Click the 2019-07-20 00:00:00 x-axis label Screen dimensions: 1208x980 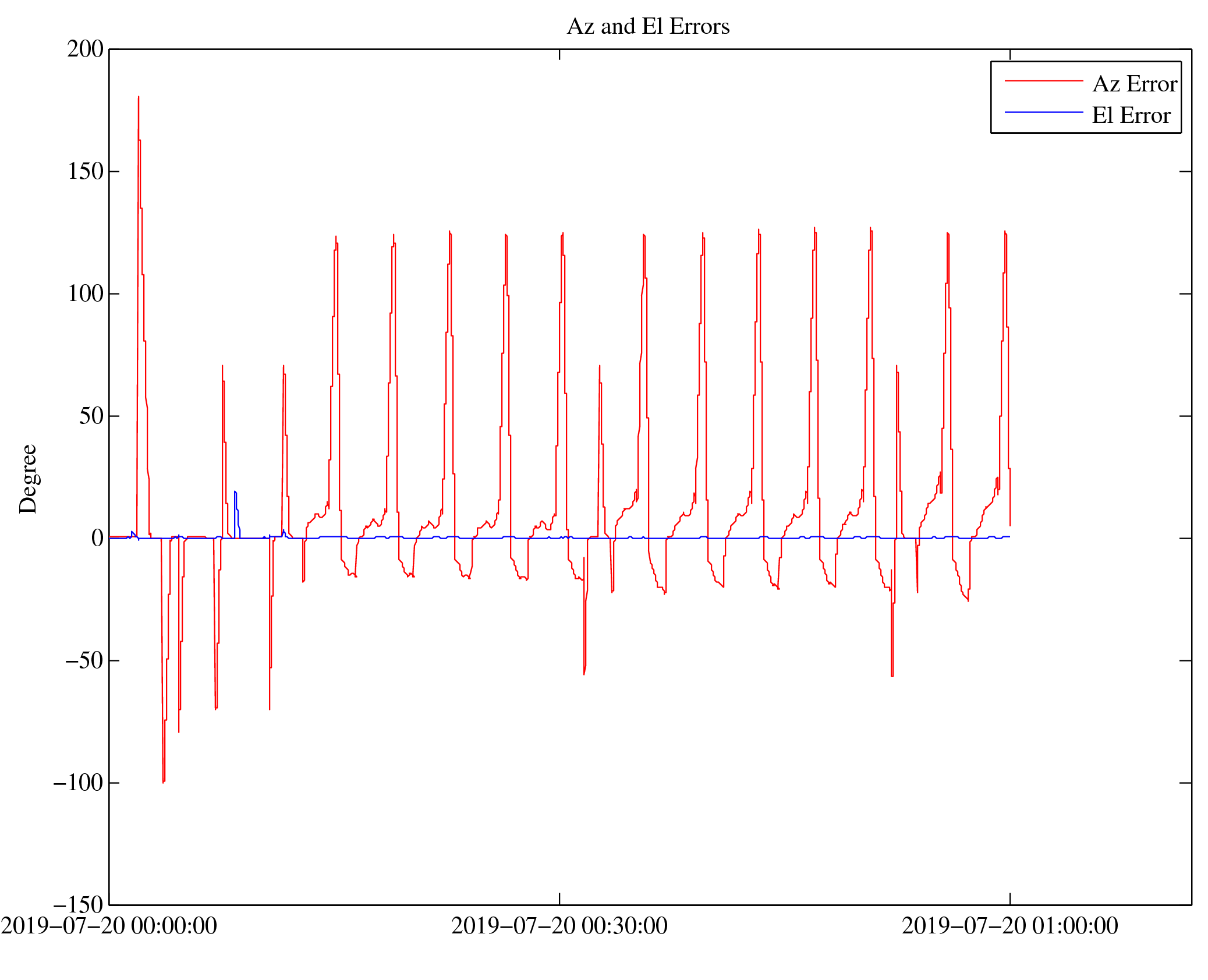[x=109, y=926]
